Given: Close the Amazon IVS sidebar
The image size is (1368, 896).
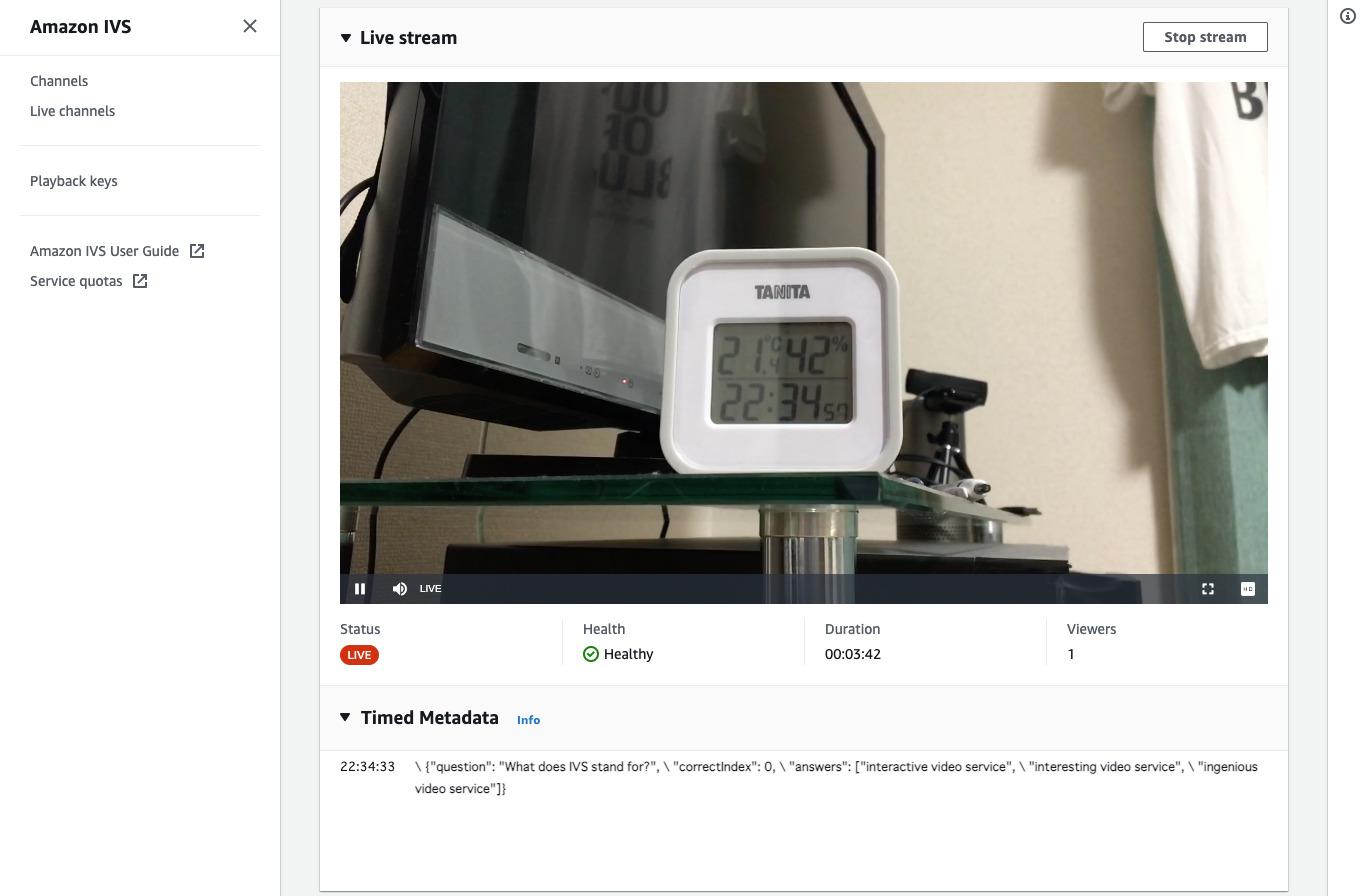Looking at the screenshot, I should 250,26.
